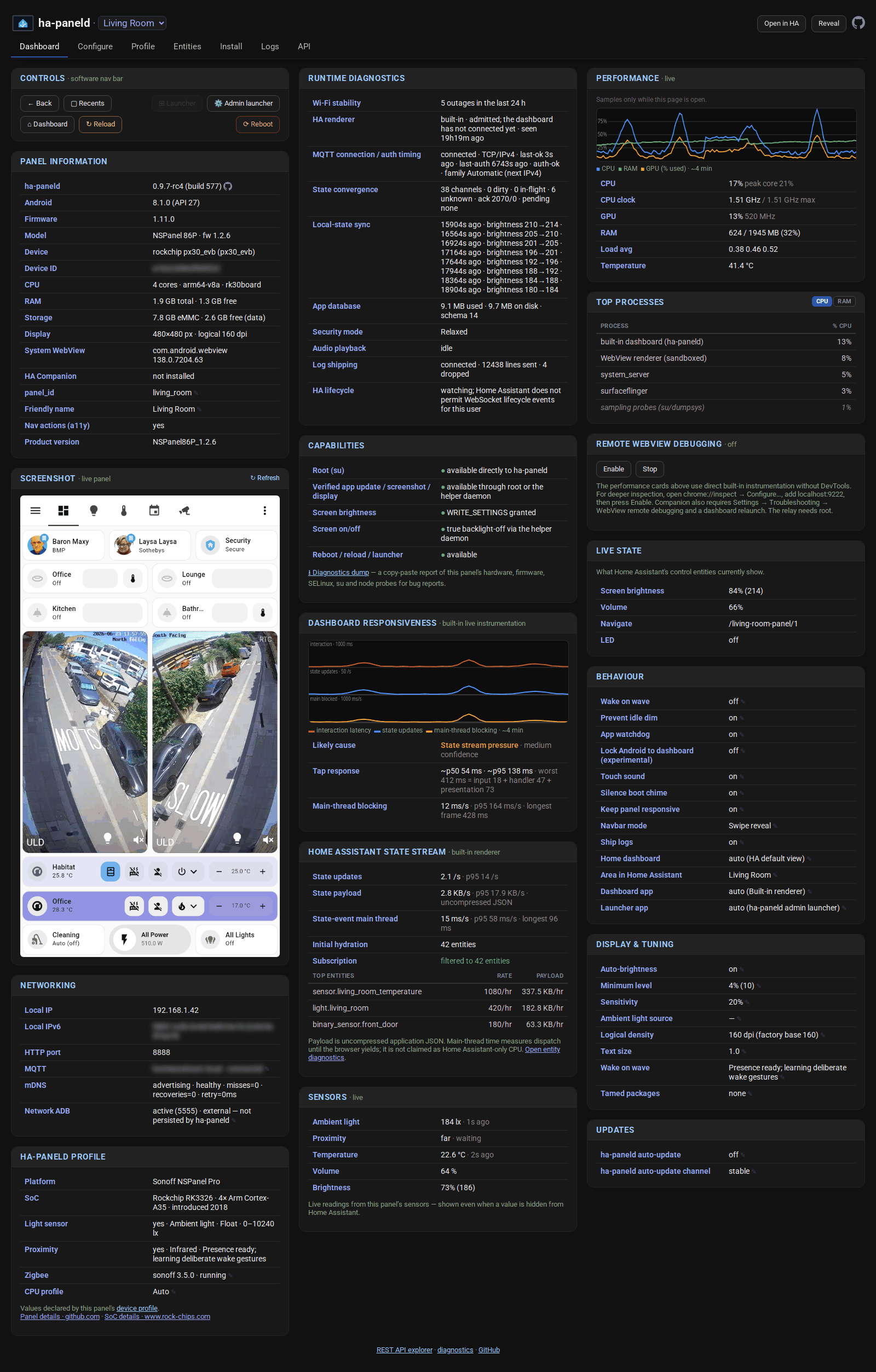Screen dimensions: 876x1372
Task: Open REST API explorer footer link
Action: 404,1350
